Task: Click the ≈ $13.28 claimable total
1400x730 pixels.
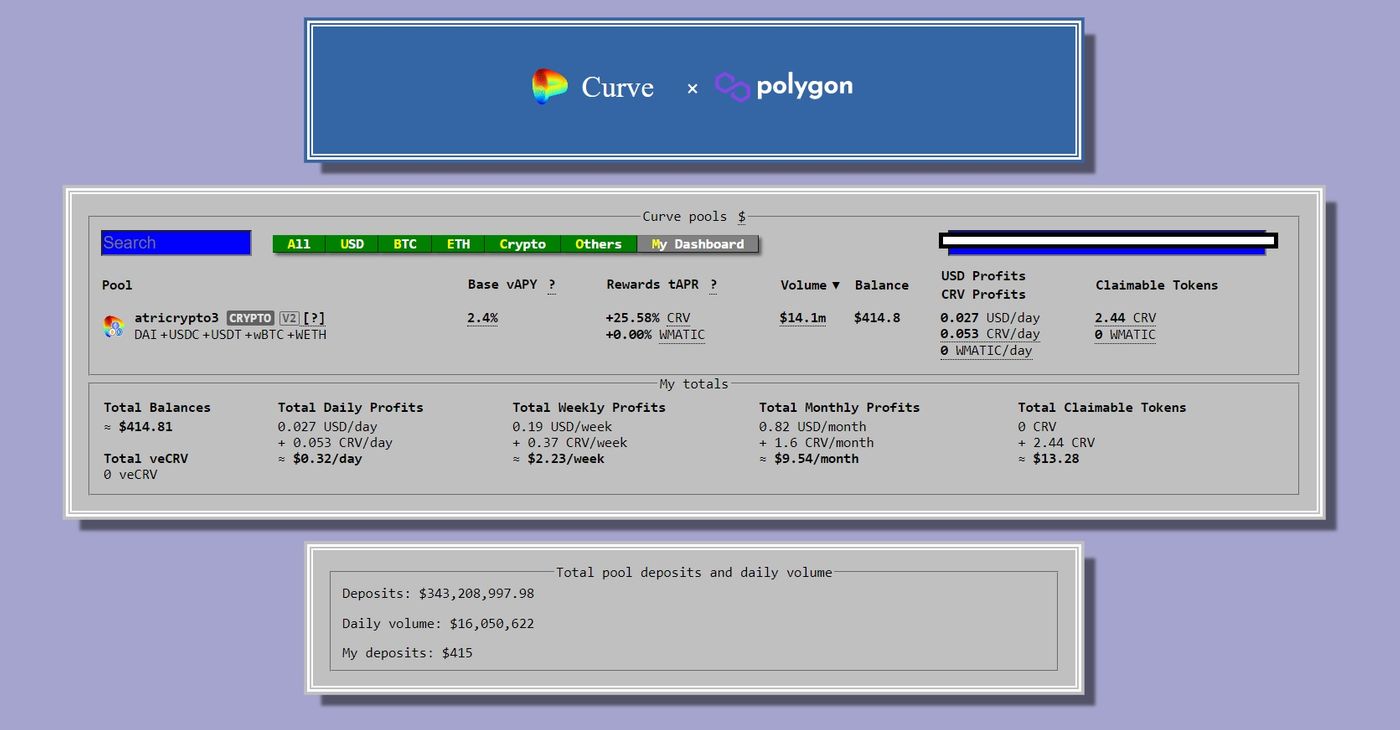Action: (1049, 459)
